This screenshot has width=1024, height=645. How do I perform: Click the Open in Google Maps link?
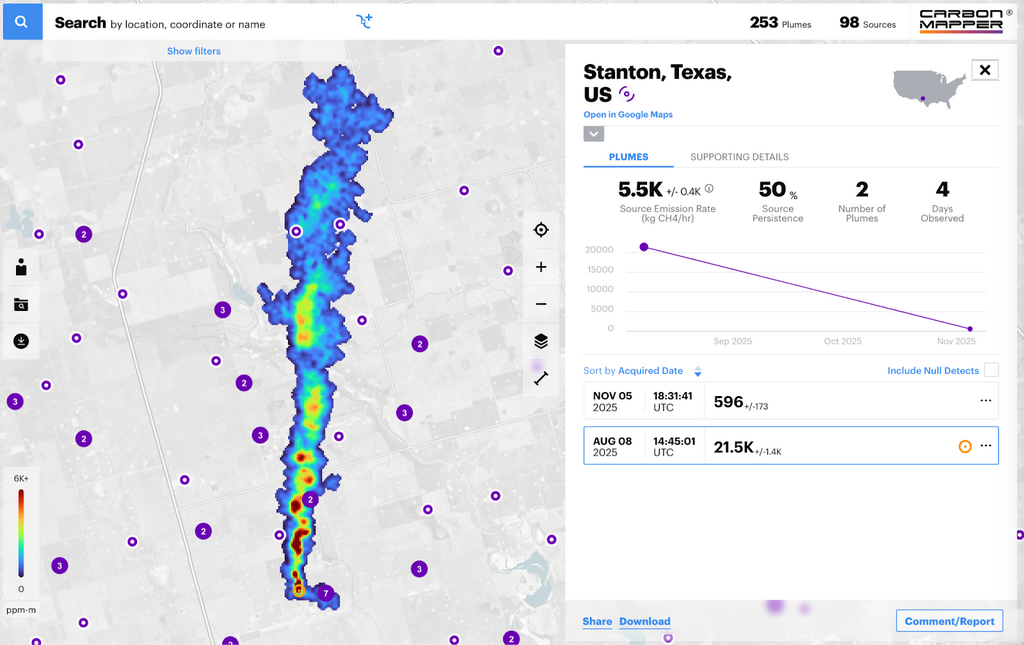(x=628, y=115)
